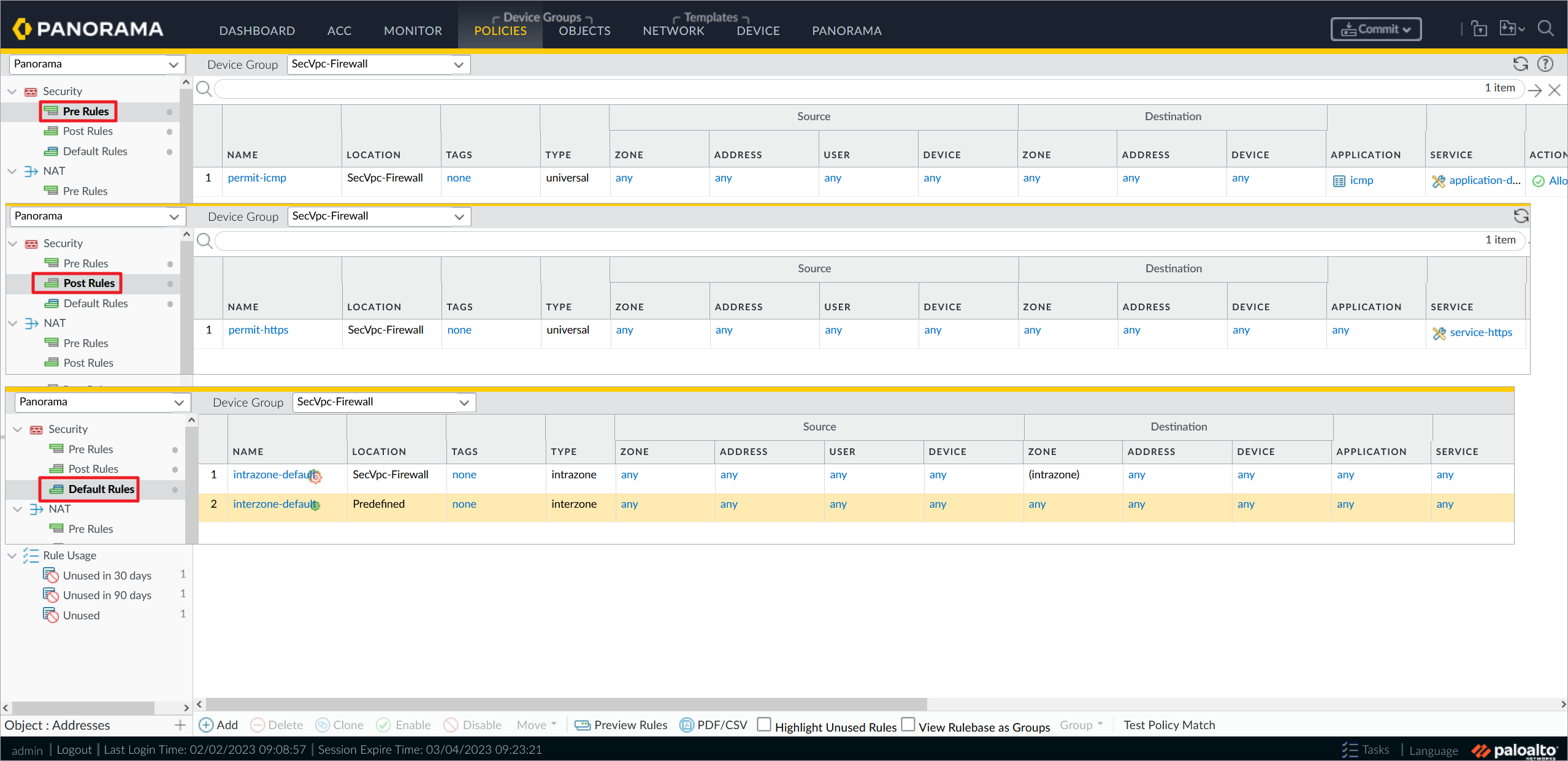Click the OBJECTS menu tab
This screenshot has width=1568, height=761.
(585, 30)
